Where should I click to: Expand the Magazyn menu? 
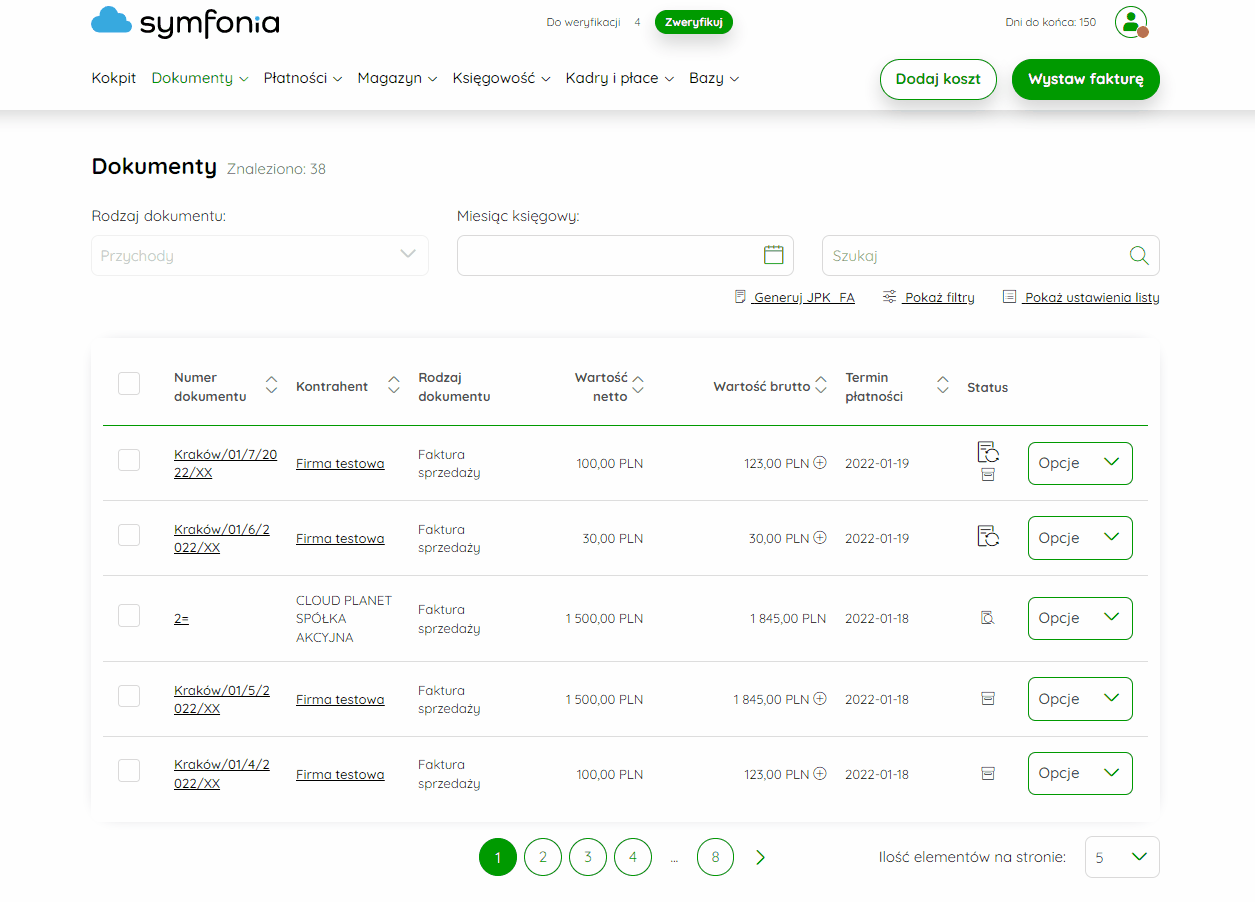click(x=397, y=78)
